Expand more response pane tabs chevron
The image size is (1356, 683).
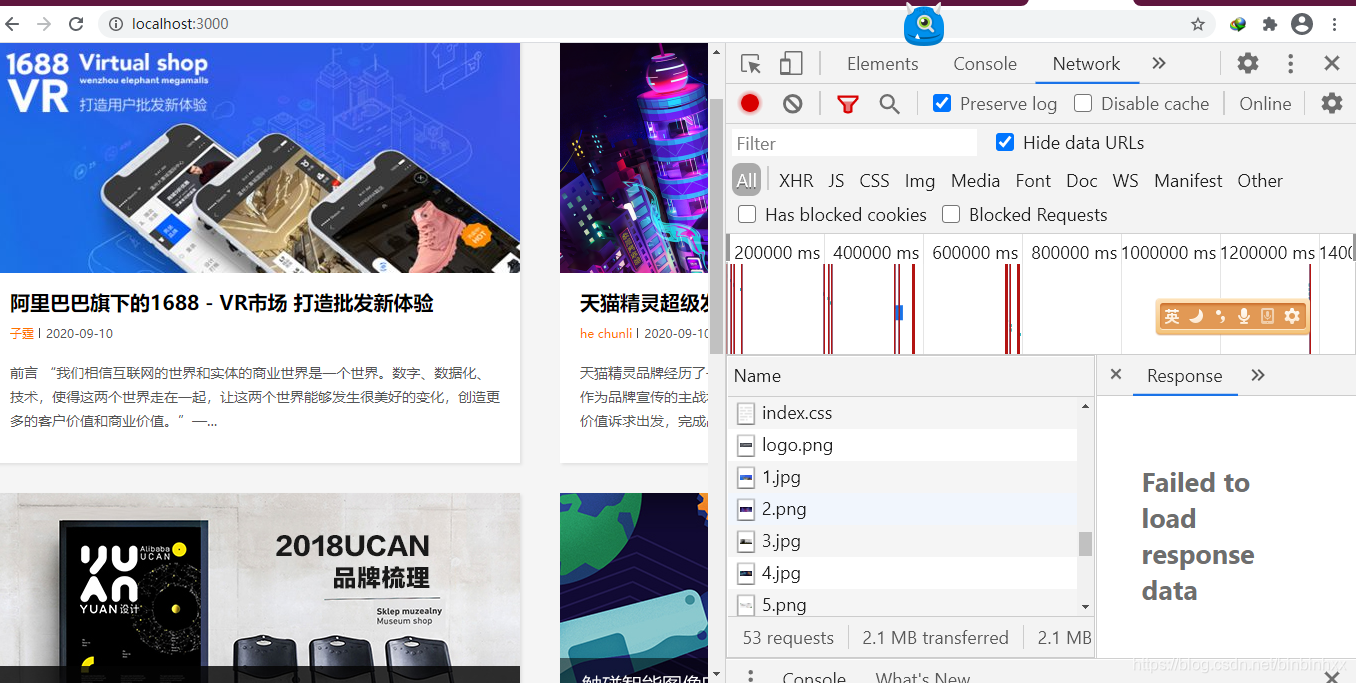pyautogui.click(x=1258, y=375)
